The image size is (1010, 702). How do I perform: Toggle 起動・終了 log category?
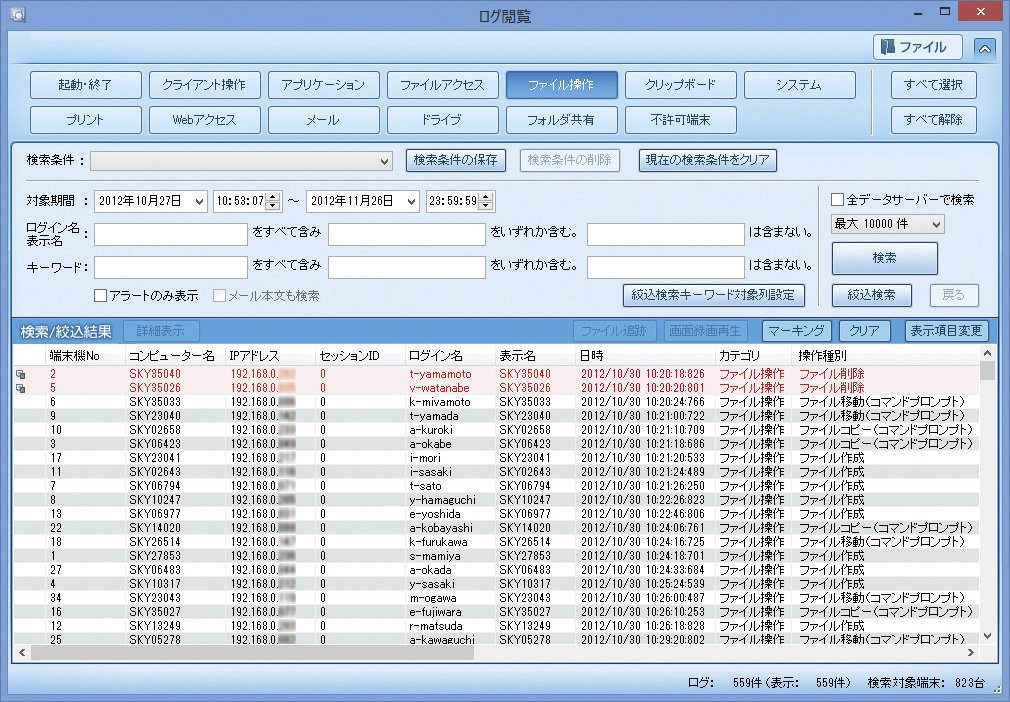point(86,85)
